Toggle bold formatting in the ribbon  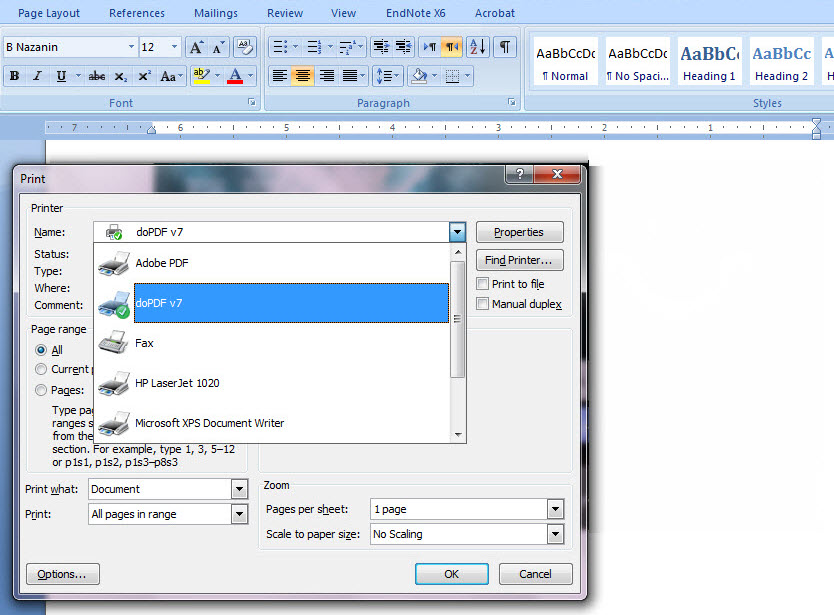pos(14,76)
